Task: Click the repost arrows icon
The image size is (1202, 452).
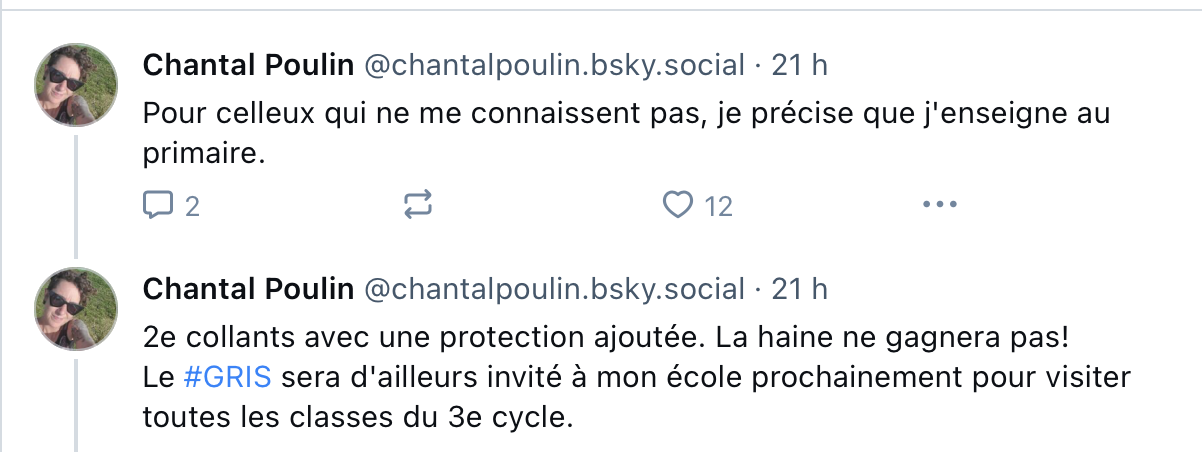Action: point(418,206)
